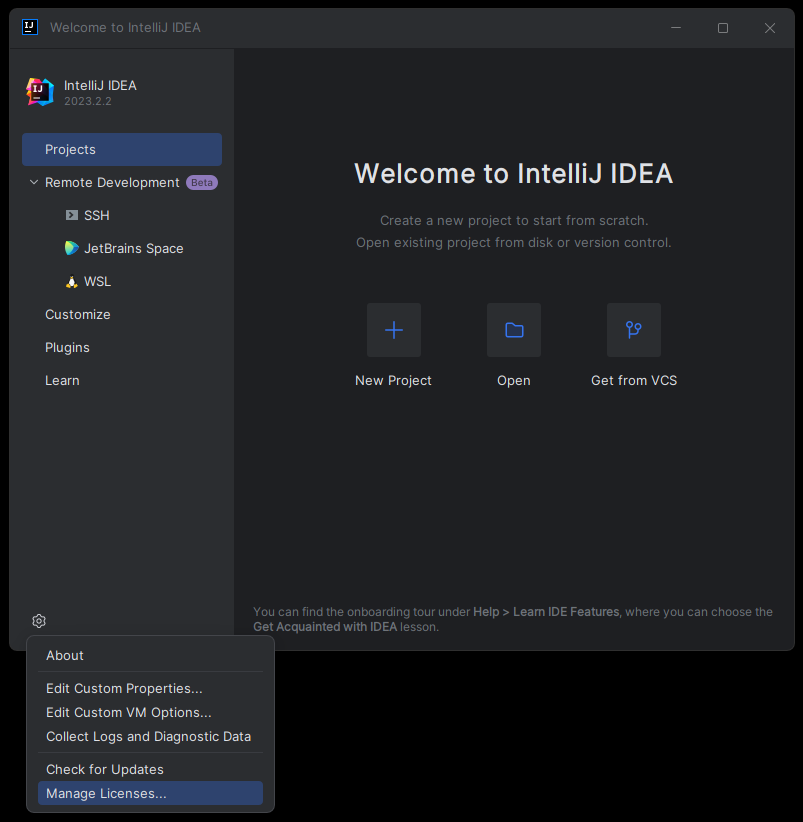Open the settings gear options menu
Viewport: 803px width, 822px height.
(39, 621)
